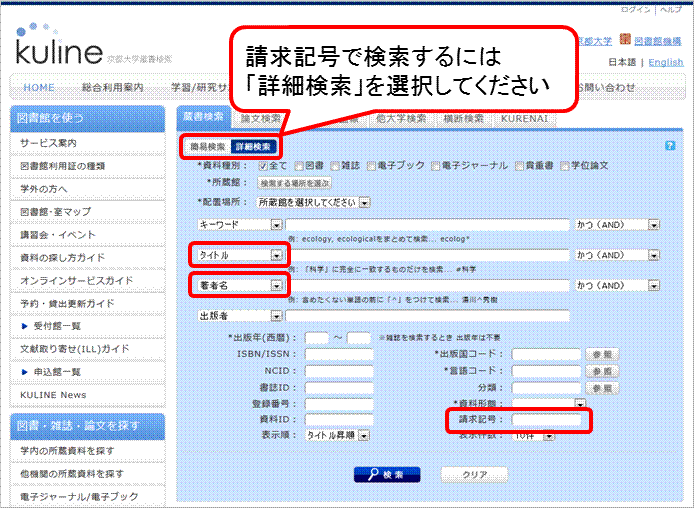Click the NCID input field

point(339,371)
